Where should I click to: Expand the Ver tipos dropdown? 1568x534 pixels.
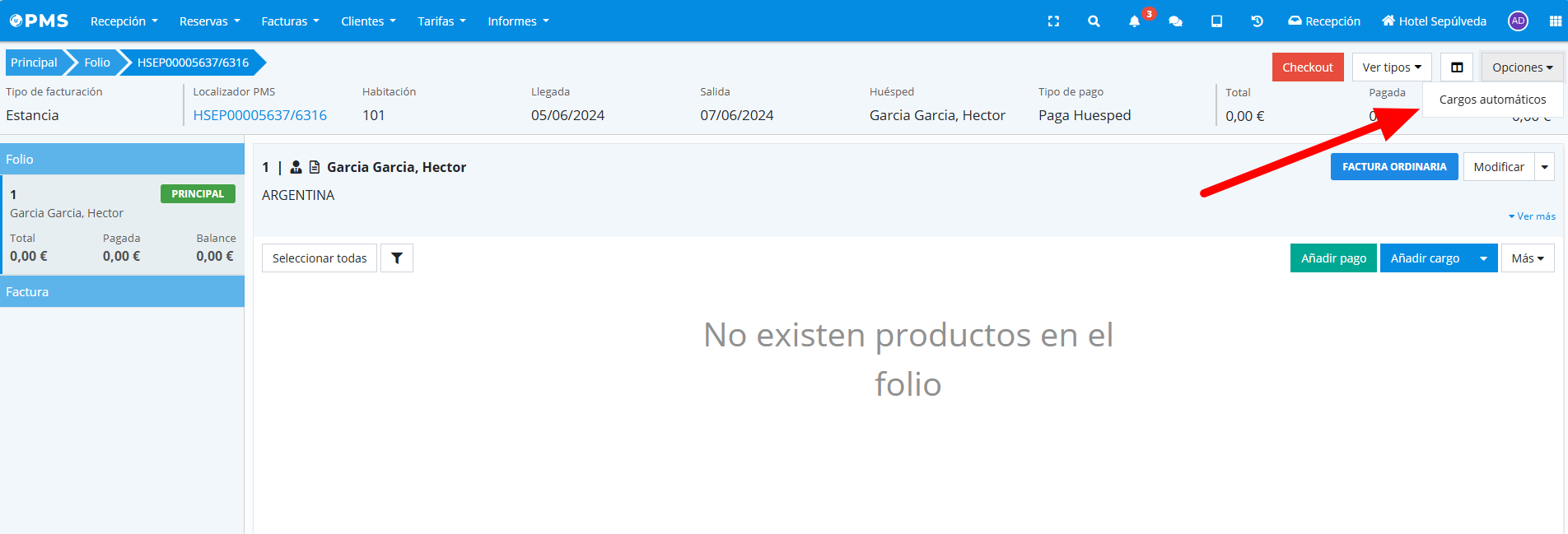click(1391, 67)
